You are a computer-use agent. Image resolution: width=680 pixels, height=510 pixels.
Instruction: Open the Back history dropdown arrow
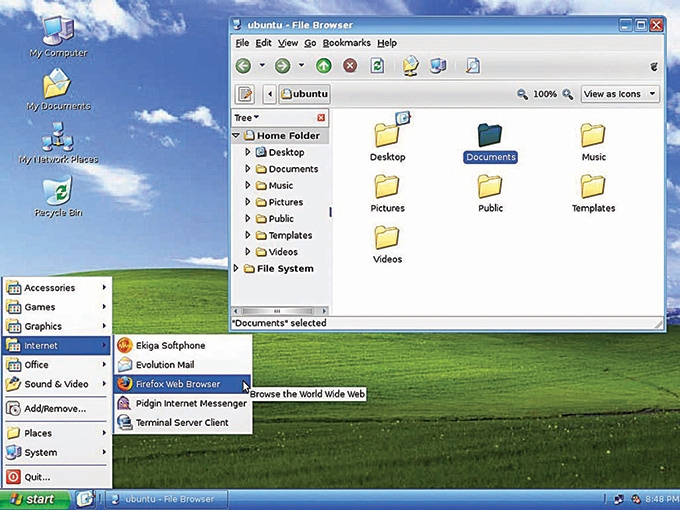tap(262, 65)
